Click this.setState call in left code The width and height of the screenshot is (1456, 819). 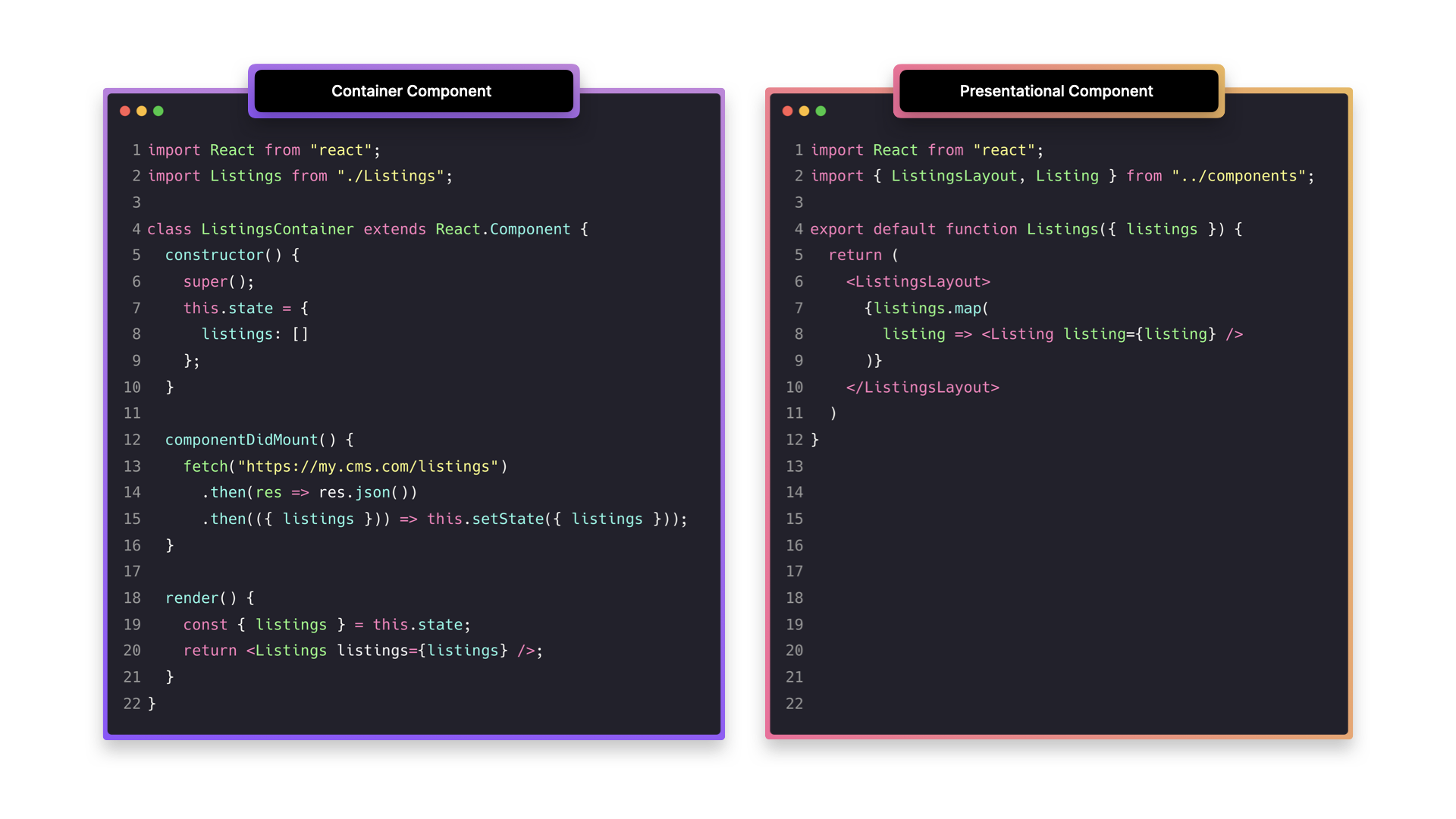click(485, 519)
